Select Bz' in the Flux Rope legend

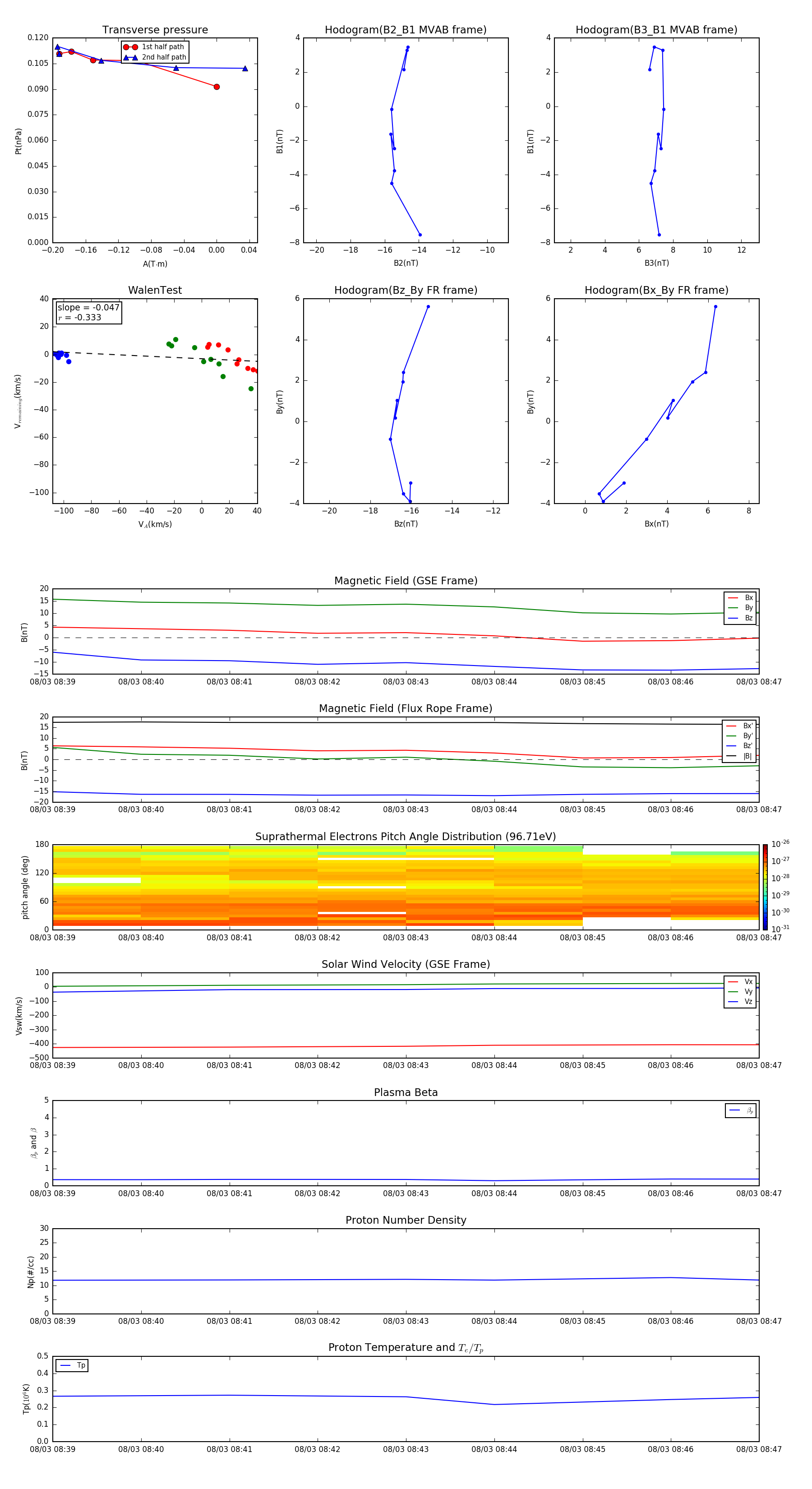pyautogui.click(x=740, y=746)
